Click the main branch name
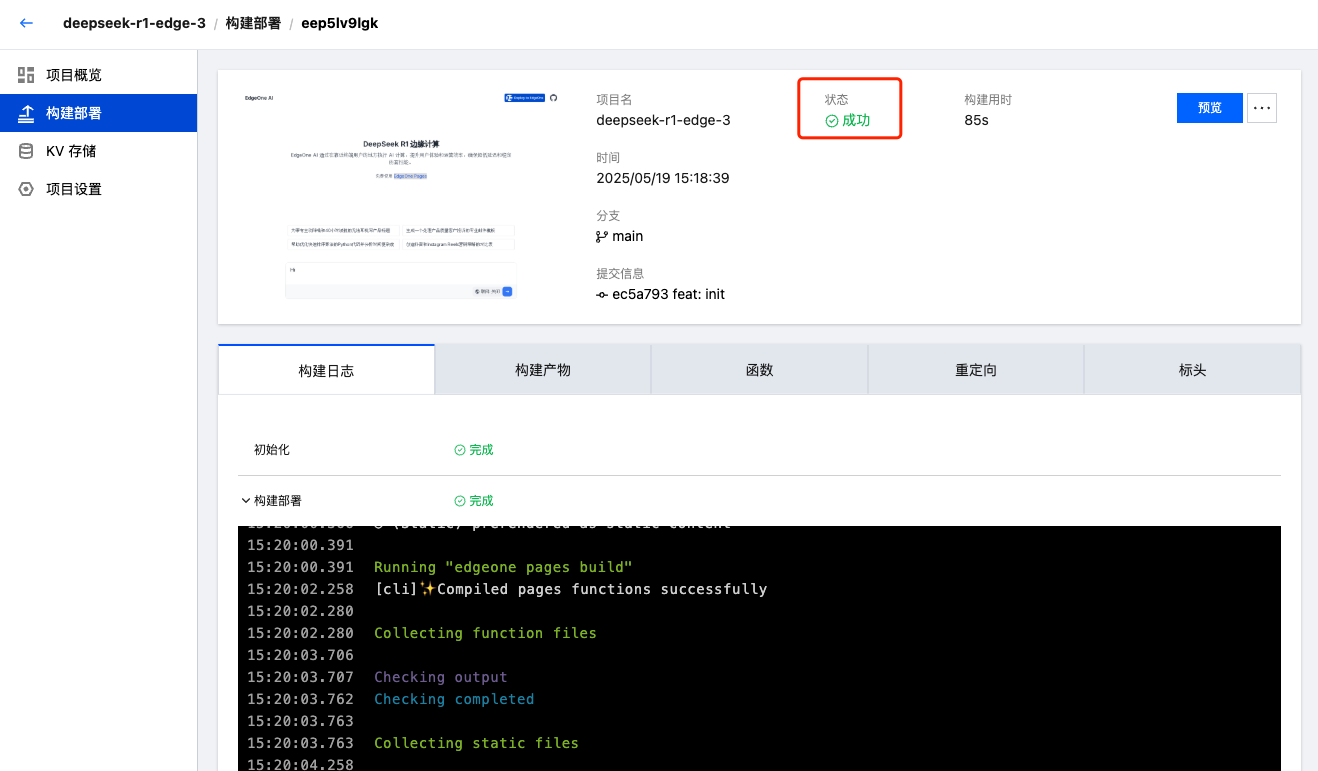 click(x=628, y=236)
